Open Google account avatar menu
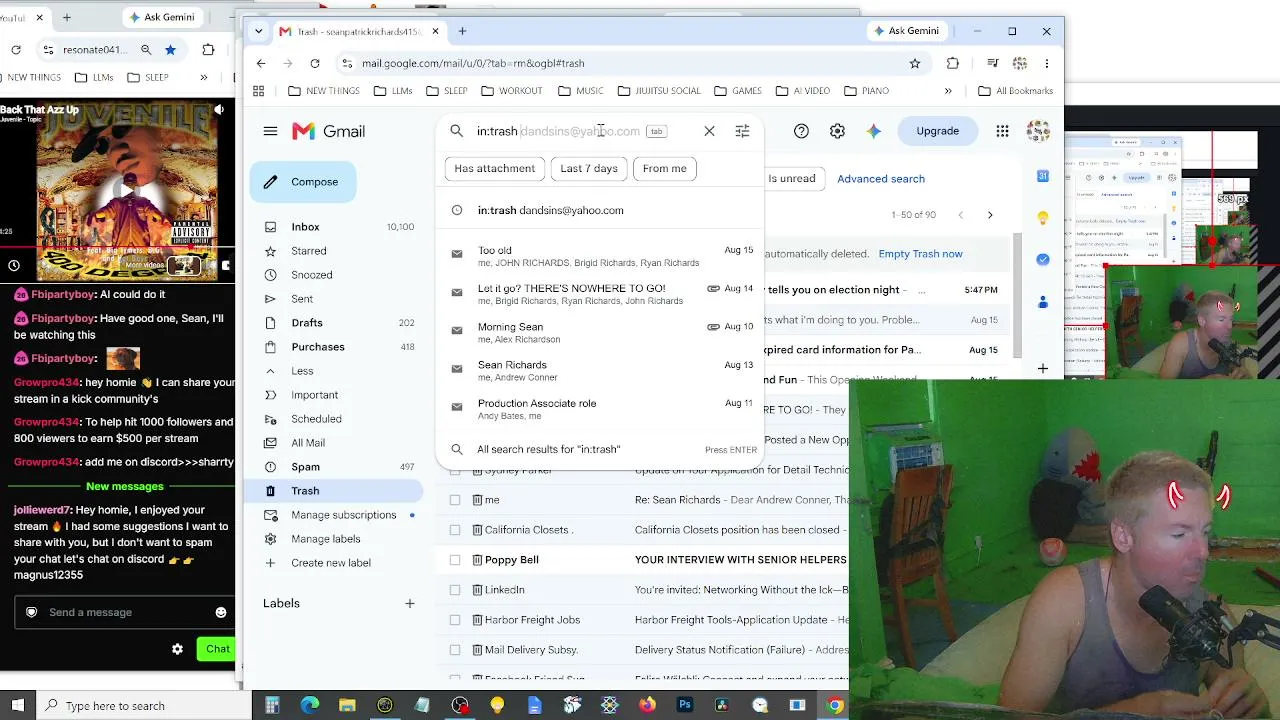Viewport: 1280px width, 720px height. [x=1038, y=131]
